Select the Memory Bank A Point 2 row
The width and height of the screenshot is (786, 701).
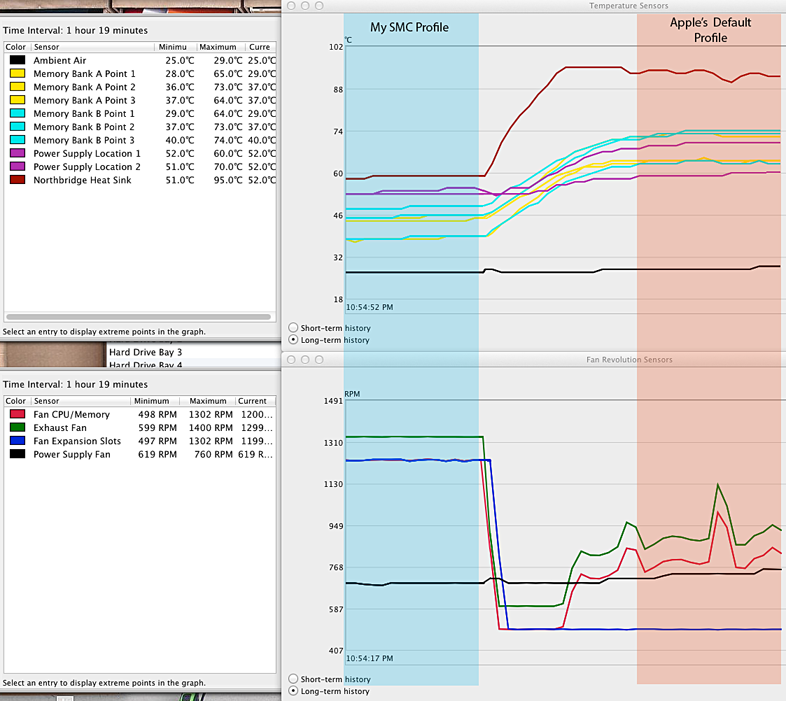pos(140,87)
